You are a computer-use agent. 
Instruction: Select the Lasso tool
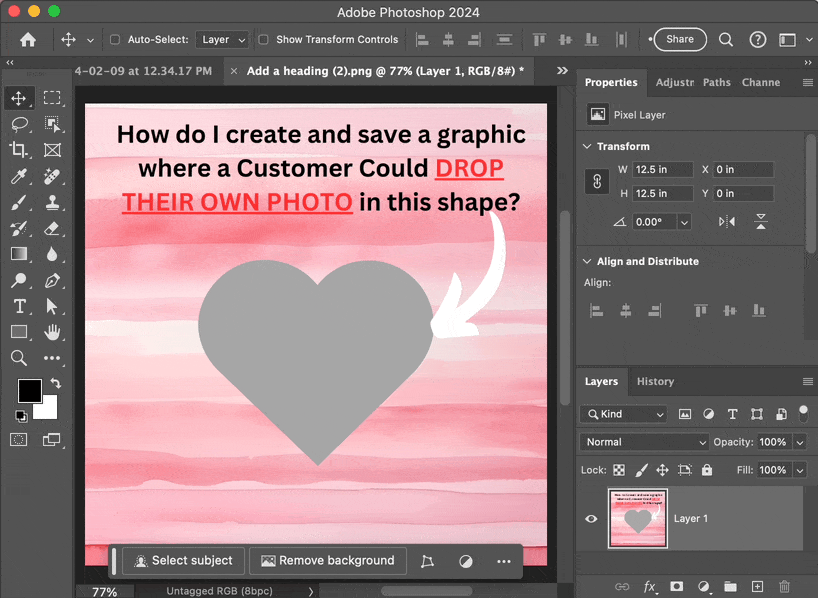(19, 124)
